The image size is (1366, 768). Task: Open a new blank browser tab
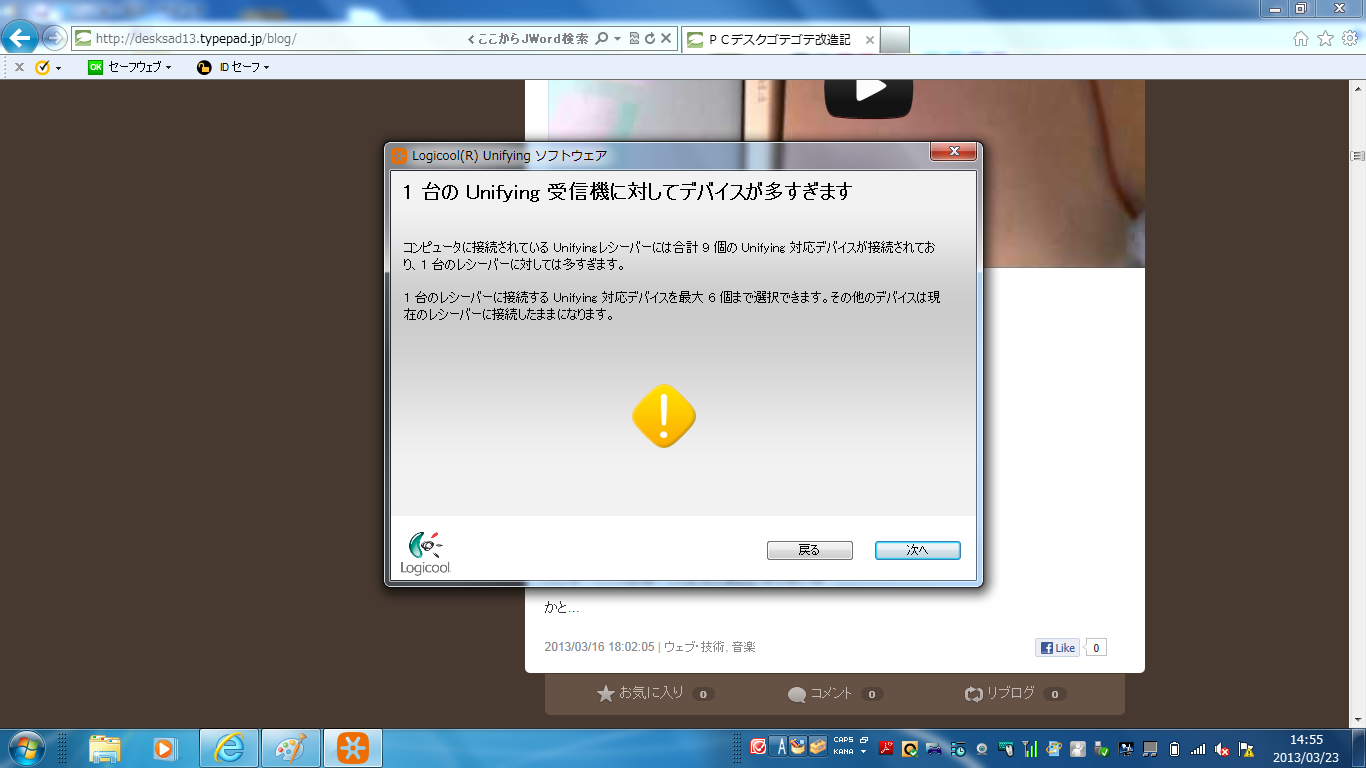pyautogui.click(x=895, y=40)
